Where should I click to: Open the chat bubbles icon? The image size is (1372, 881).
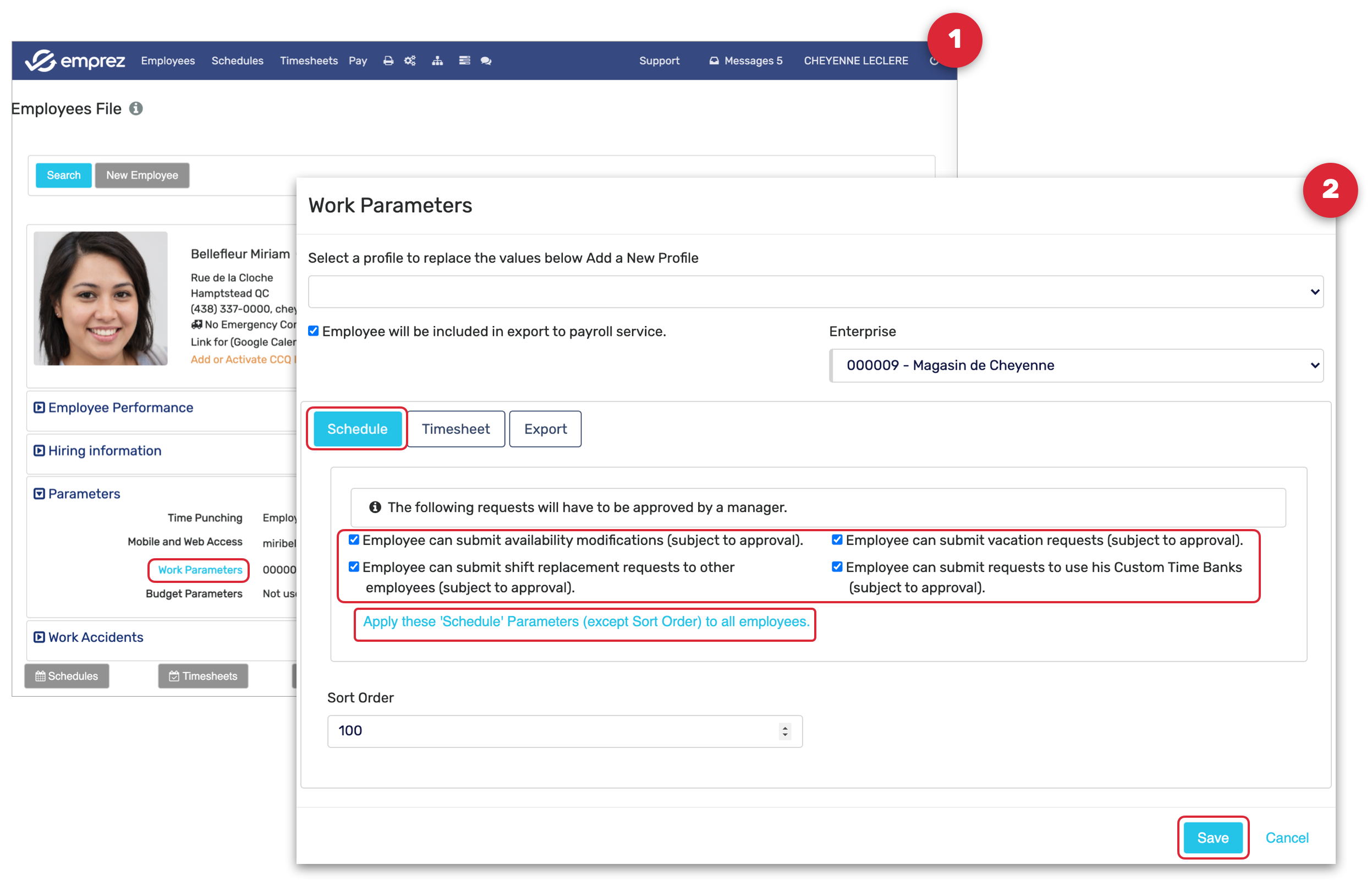[486, 60]
